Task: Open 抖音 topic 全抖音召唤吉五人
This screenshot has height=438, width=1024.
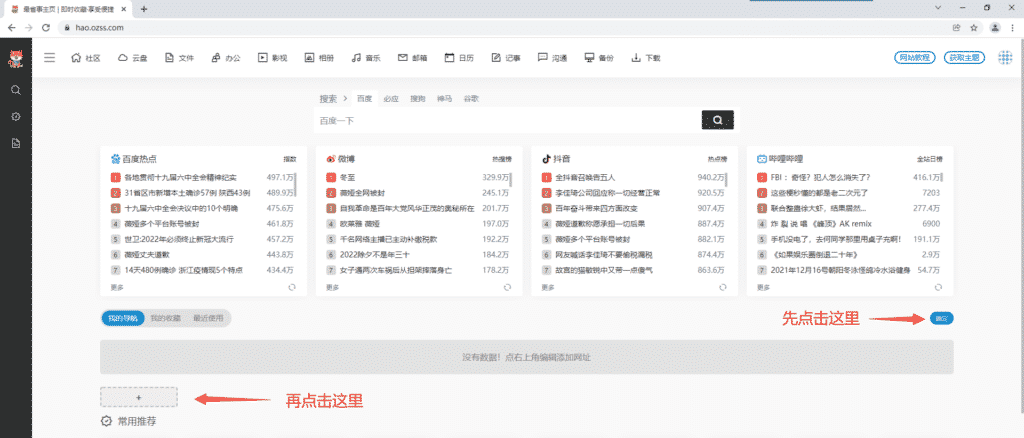Action: [585, 177]
